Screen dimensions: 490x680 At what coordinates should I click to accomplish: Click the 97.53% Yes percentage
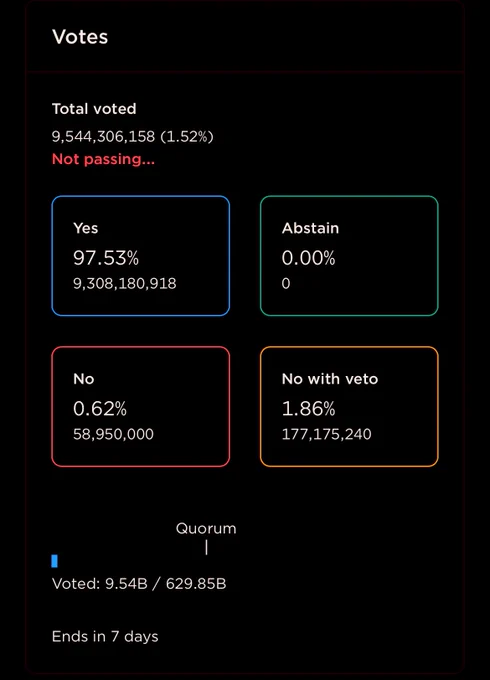click(x=106, y=258)
